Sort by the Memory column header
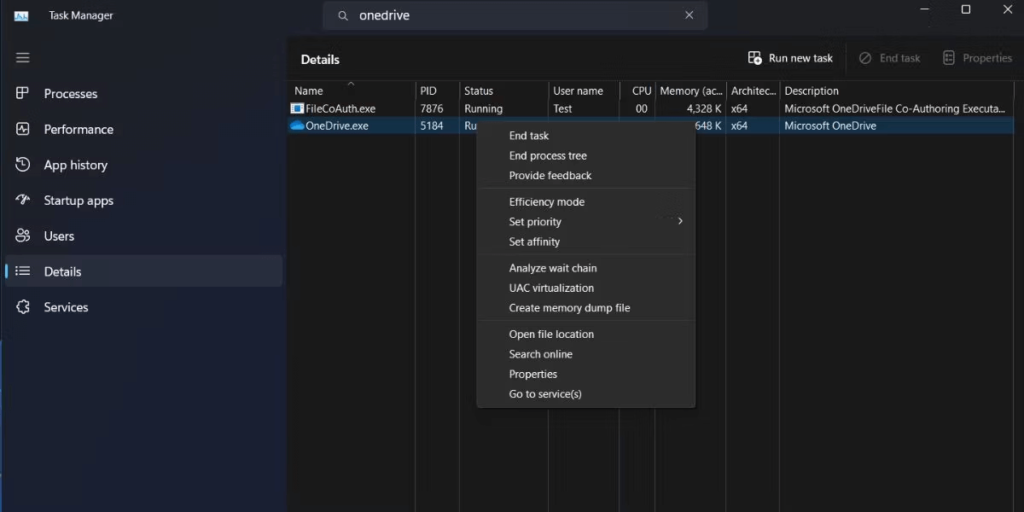 (x=690, y=91)
